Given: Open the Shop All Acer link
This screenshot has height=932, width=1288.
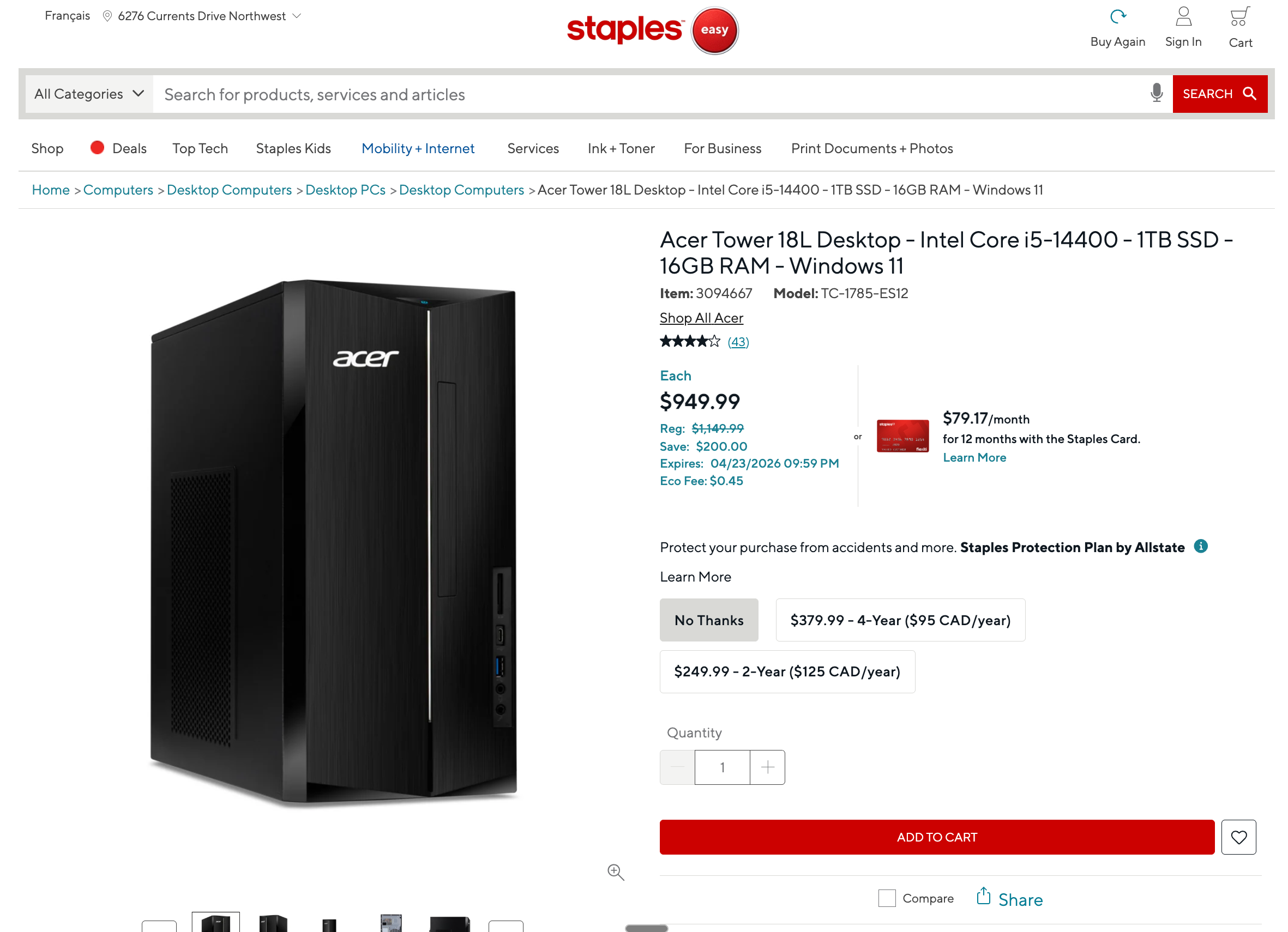Looking at the screenshot, I should (701, 318).
